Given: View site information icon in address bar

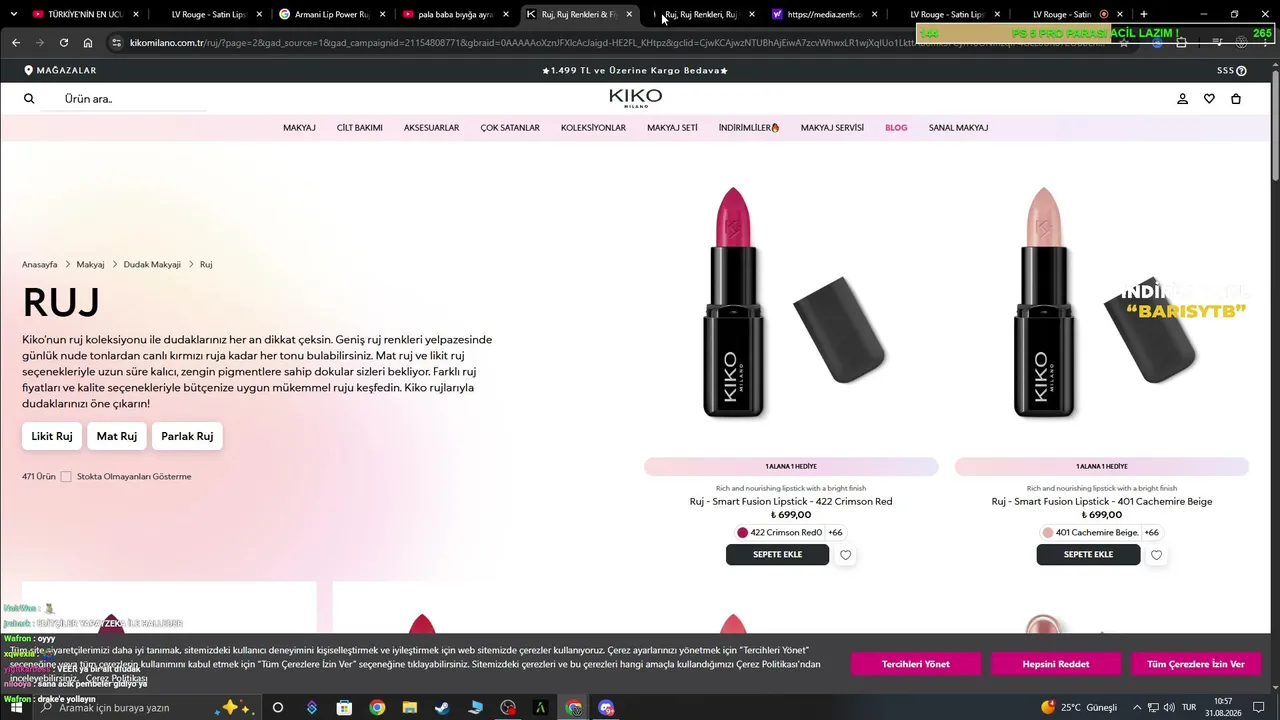Looking at the screenshot, I should point(116,43).
